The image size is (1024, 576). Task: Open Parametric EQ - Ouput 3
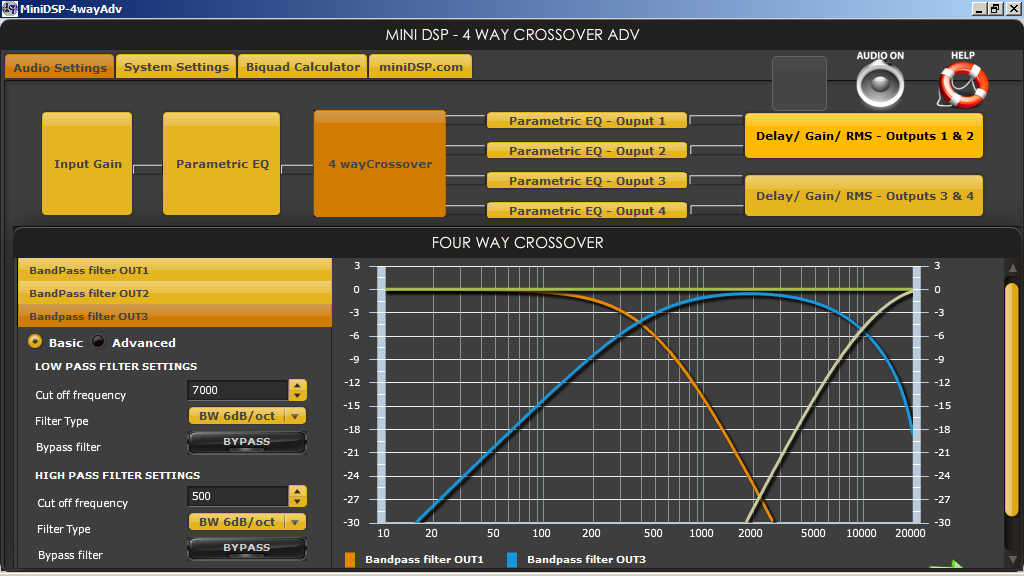pyautogui.click(x=587, y=180)
